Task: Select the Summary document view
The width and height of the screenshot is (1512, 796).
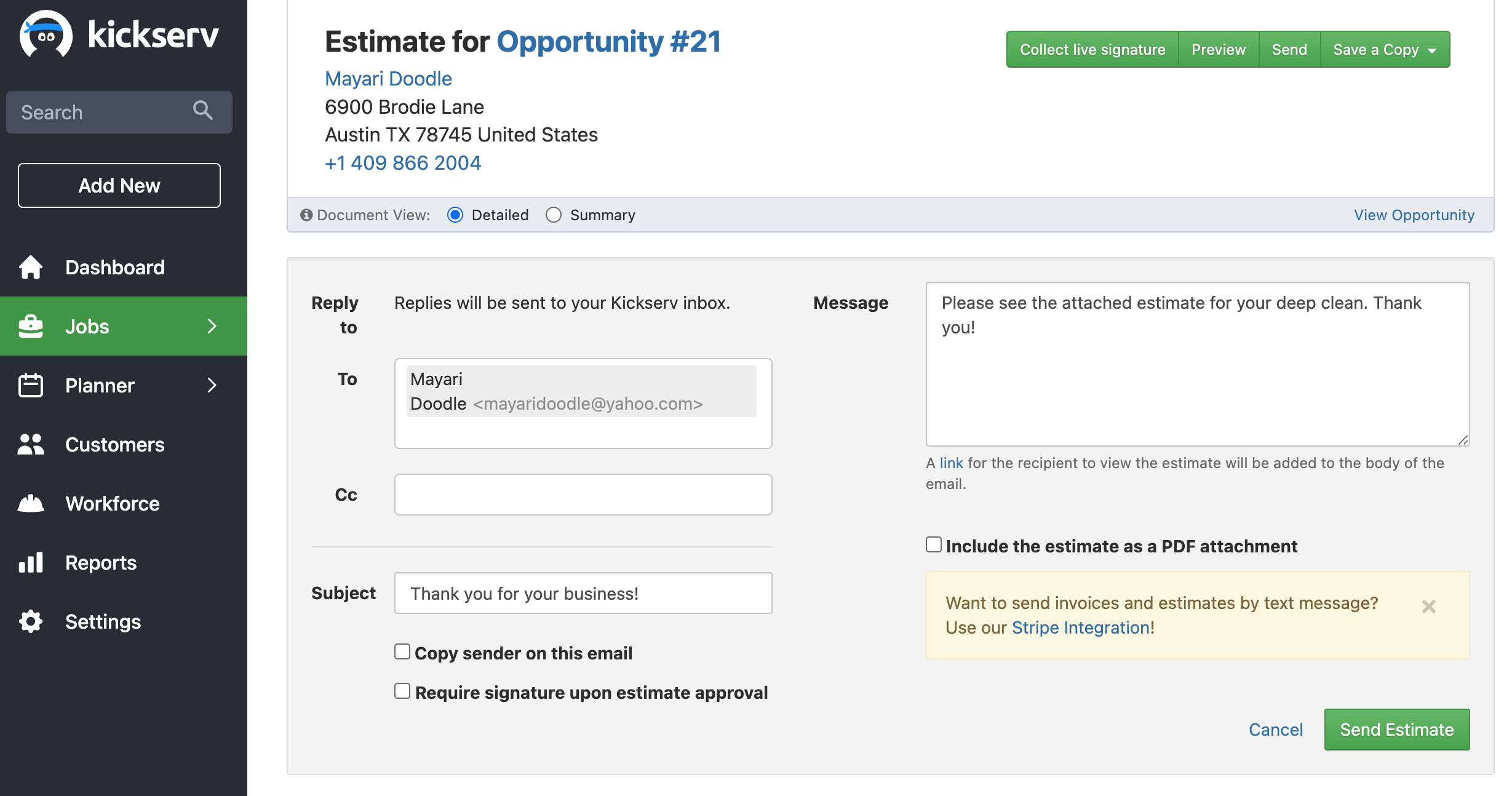Action: click(x=554, y=215)
